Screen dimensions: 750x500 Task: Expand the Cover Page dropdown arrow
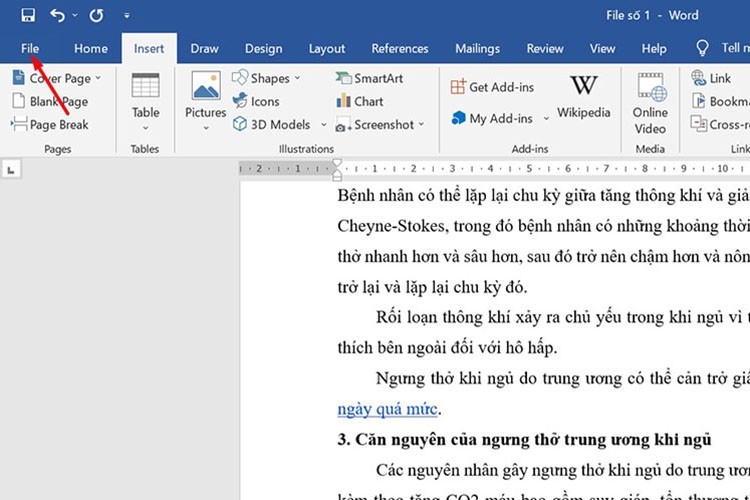click(x=98, y=78)
